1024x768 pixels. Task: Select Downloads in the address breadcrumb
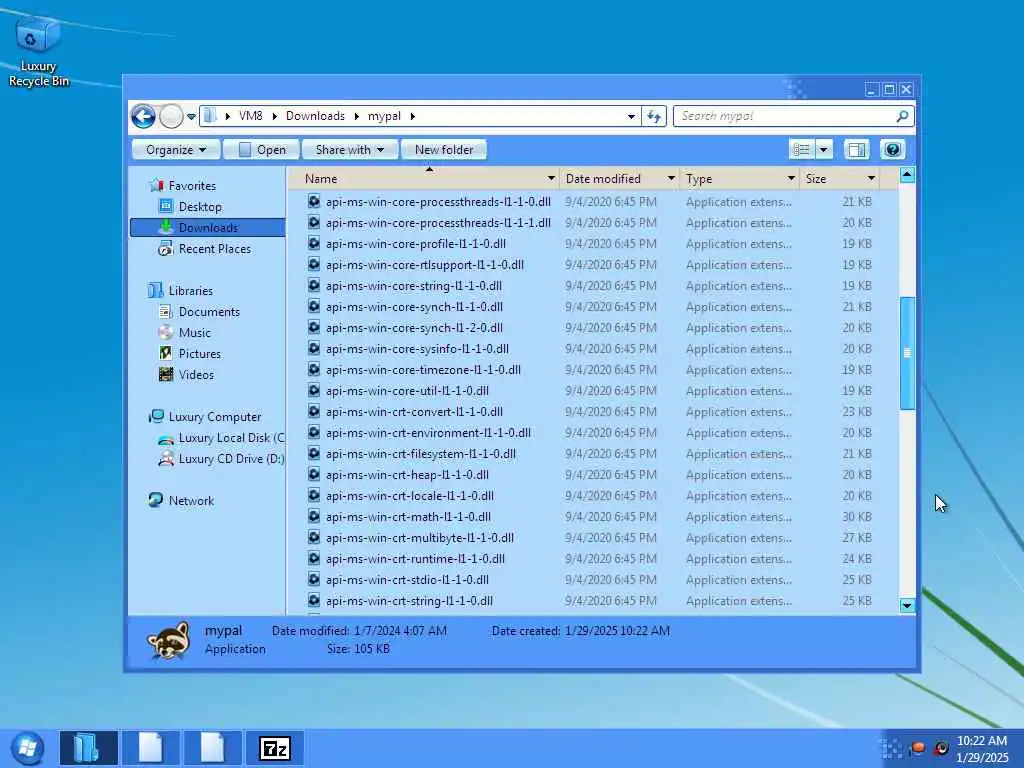[315, 116]
